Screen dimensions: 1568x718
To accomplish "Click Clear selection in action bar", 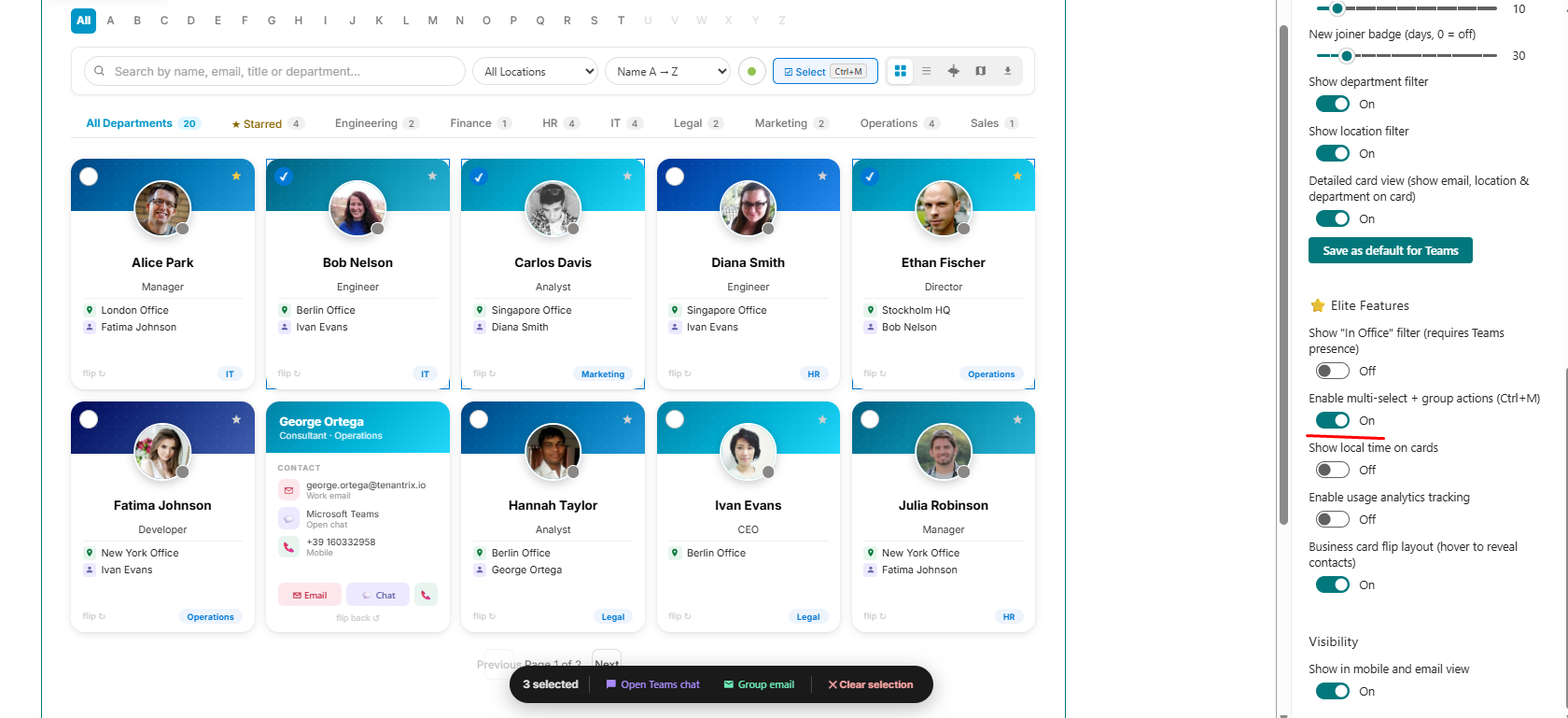I will 870,684.
